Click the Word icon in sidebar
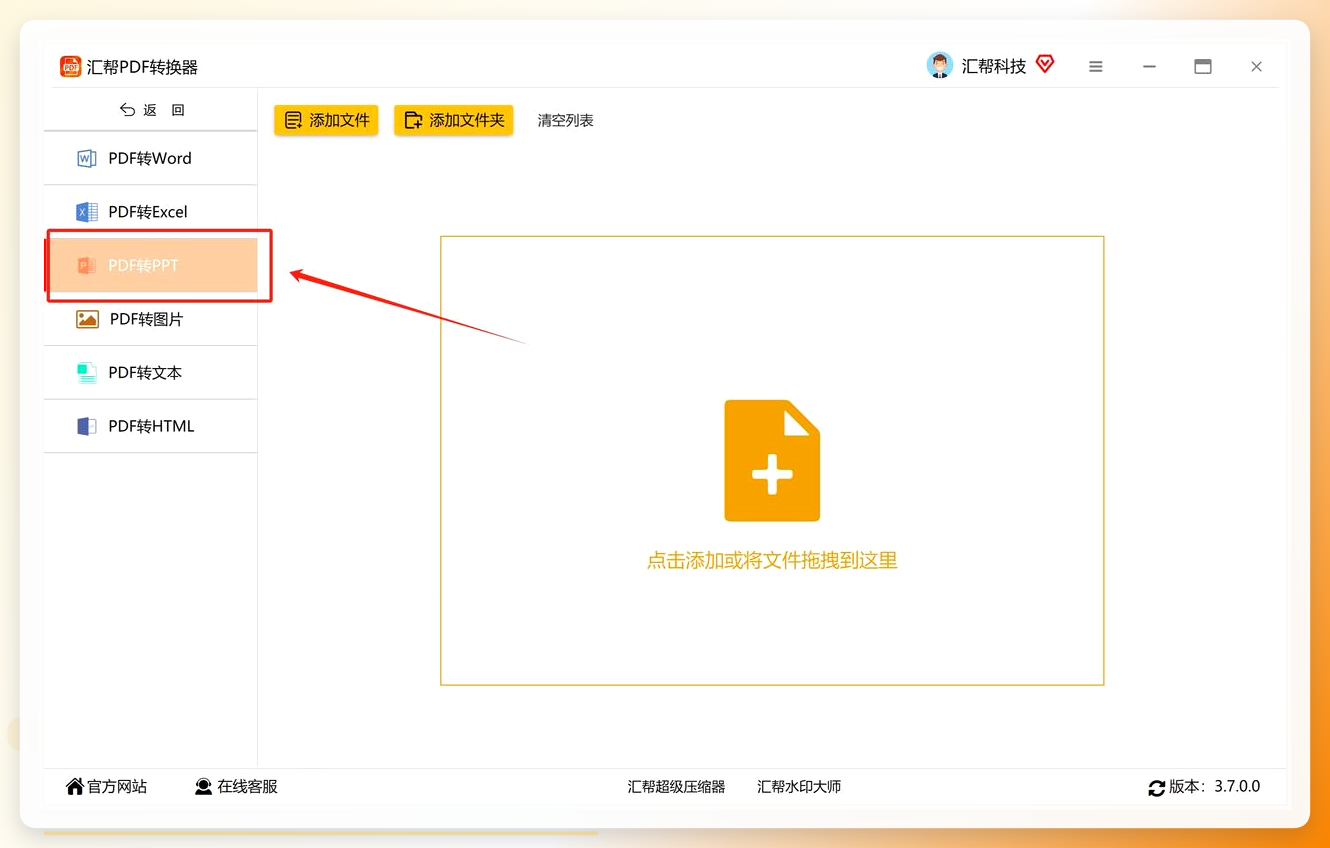1330x848 pixels. pos(87,158)
